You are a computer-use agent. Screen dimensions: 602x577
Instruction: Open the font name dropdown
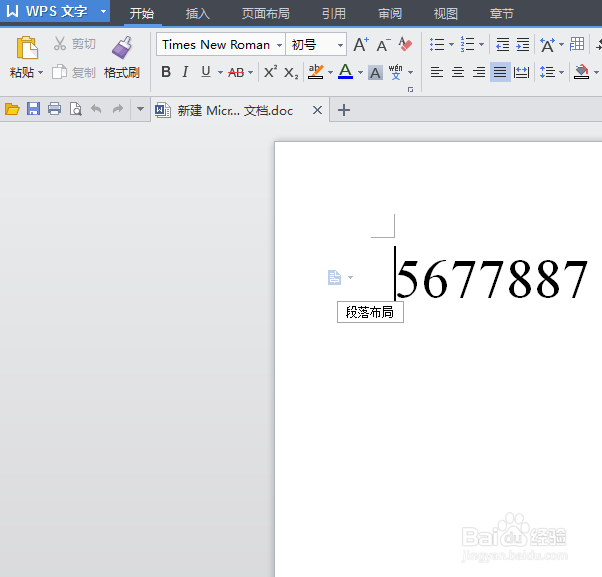coord(280,45)
